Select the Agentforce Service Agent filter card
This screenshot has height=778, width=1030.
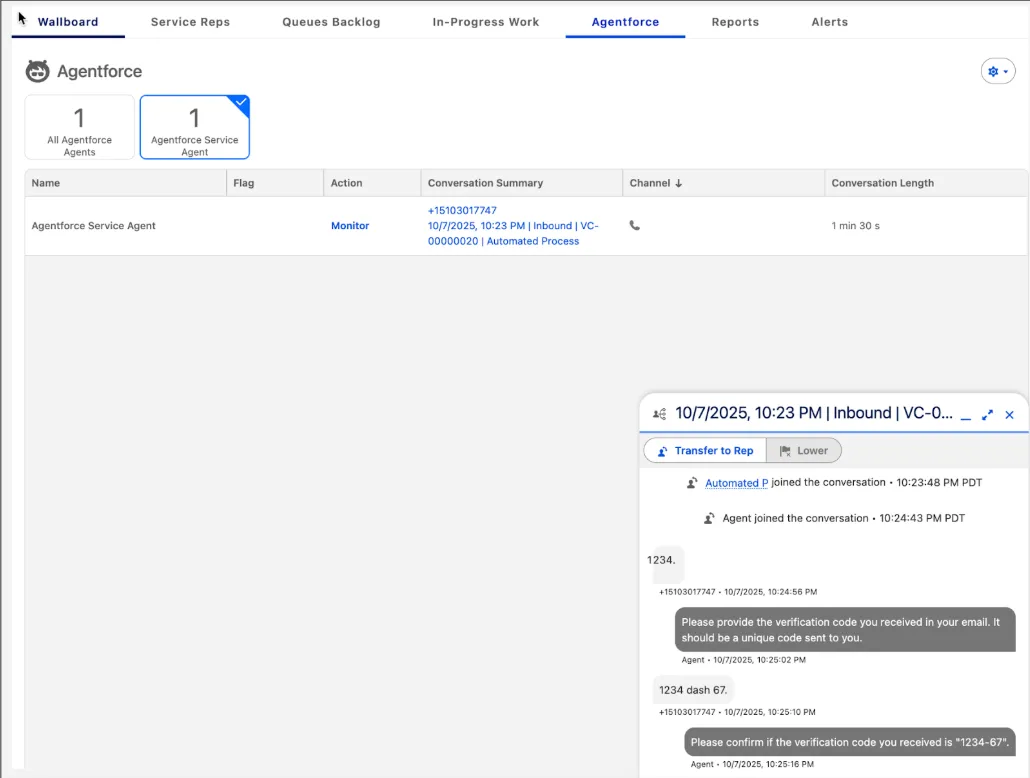pos(194,127)
